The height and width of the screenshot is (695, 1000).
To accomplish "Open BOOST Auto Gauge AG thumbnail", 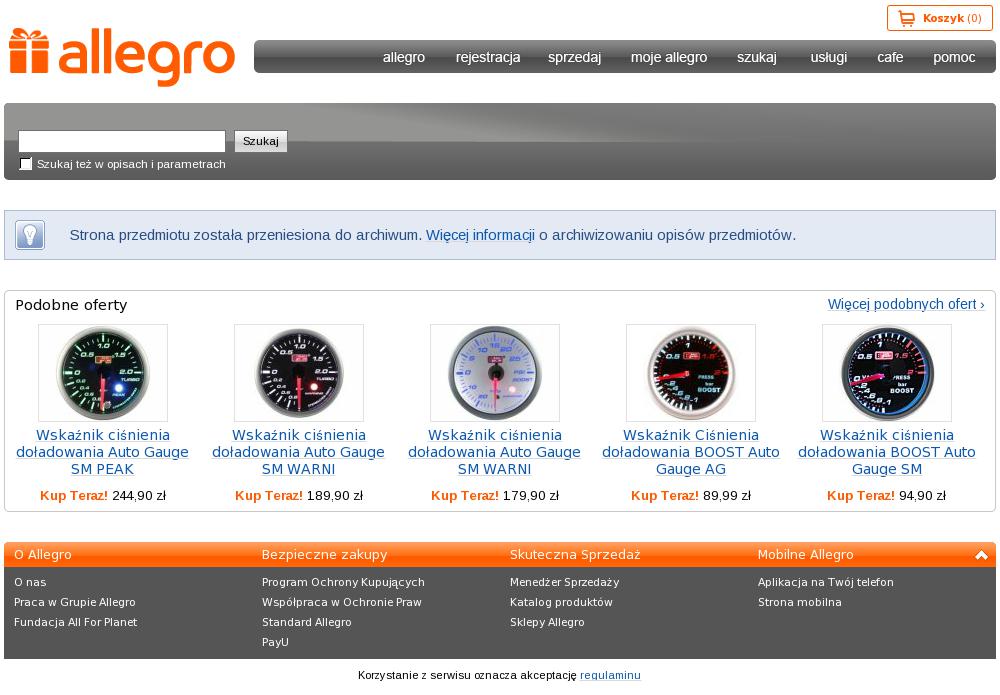I will coord(691,373).
